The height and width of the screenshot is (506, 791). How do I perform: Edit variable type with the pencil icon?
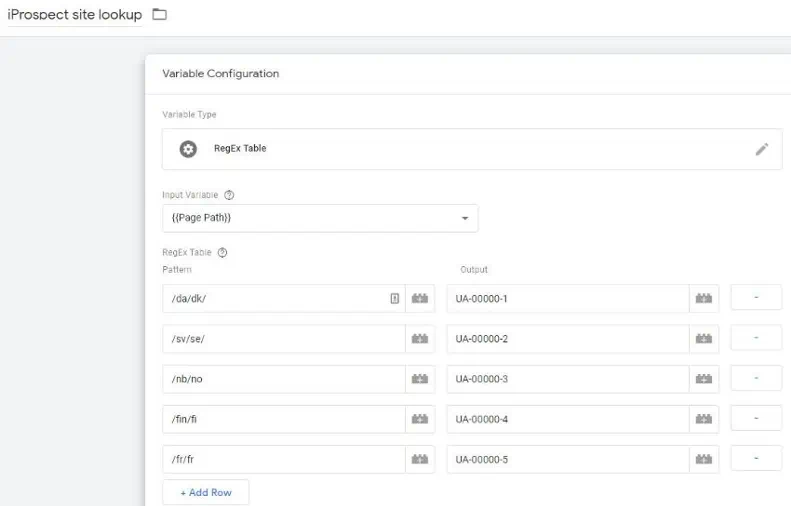coord(762,149)
